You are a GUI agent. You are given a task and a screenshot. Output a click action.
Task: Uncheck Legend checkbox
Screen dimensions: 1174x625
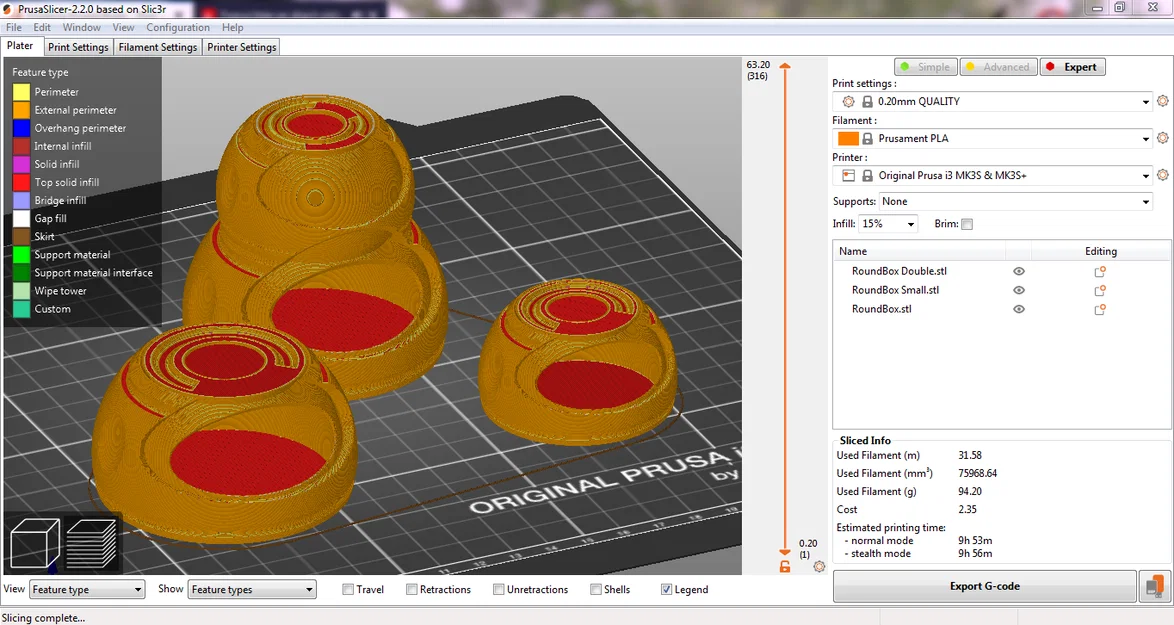click(x=666, y=590)
